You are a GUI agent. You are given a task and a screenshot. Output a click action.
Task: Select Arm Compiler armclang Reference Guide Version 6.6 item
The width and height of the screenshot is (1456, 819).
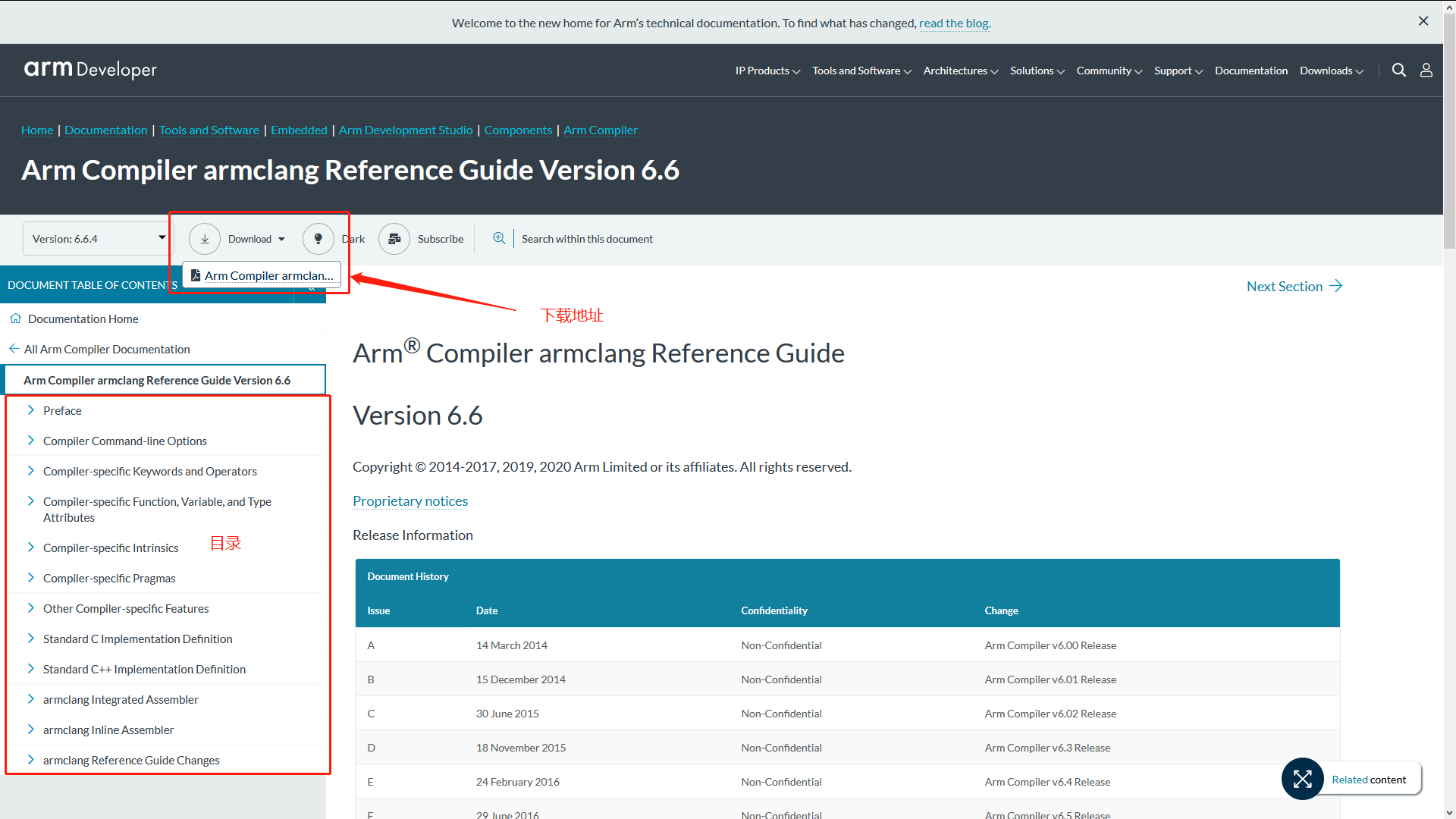pos(165,380)
